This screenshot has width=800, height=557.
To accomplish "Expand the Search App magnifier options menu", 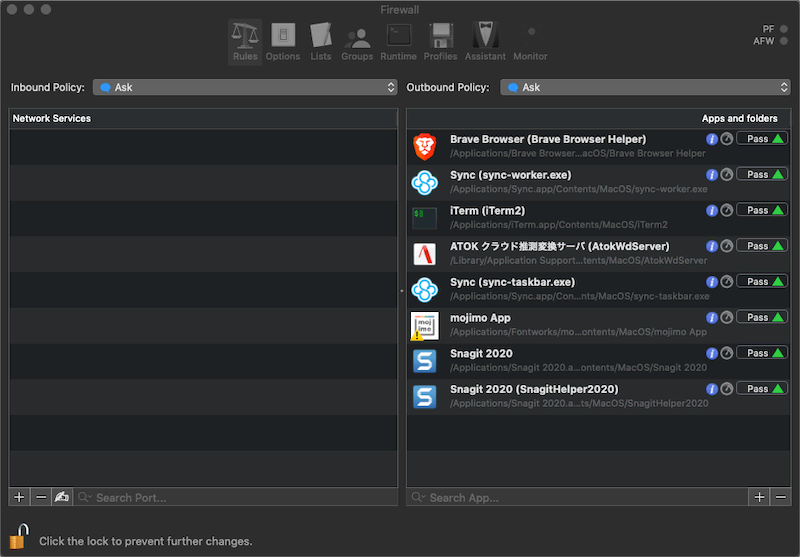I will pos(419,497).
